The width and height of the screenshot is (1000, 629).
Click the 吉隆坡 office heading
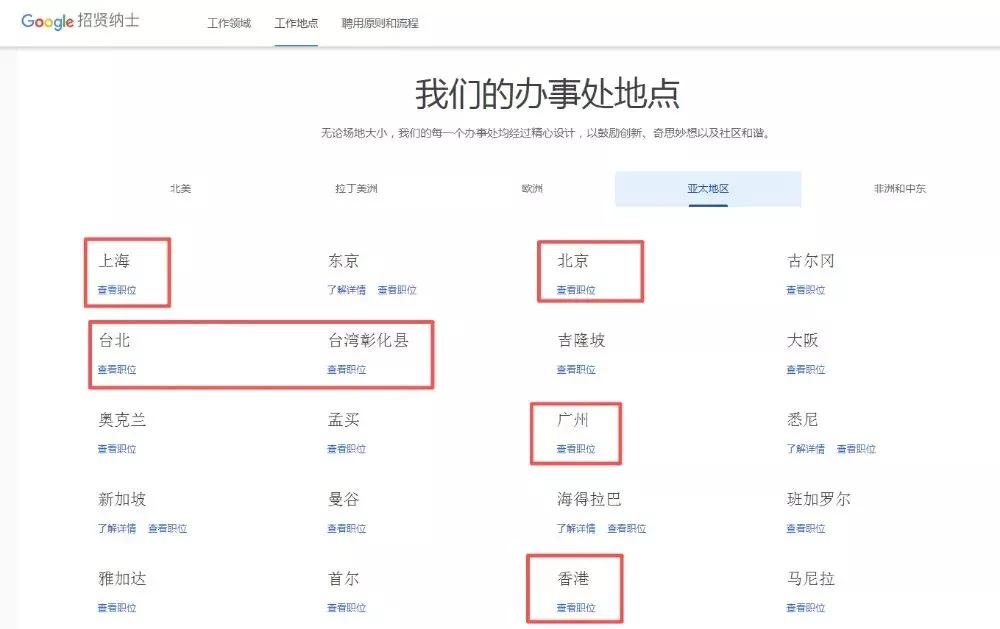point(581,341)
